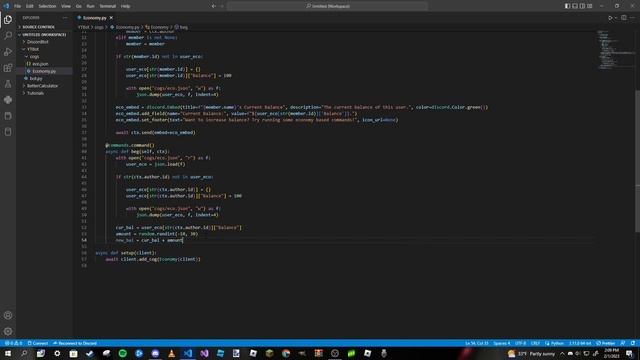
Task: Click CRLF end-of-line setting
Action: [535, 343]
